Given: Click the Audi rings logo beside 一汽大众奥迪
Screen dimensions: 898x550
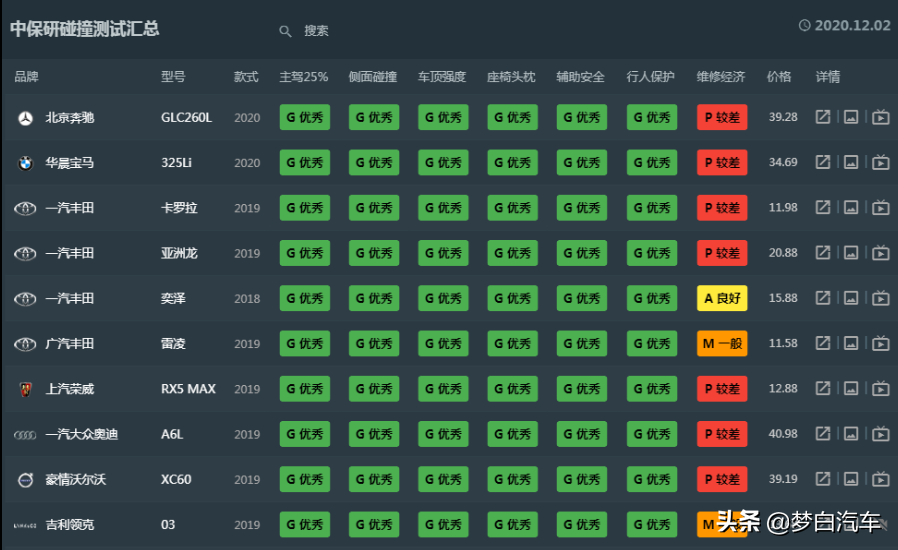Looking at the screenshot, I should [x=25, y=435].
